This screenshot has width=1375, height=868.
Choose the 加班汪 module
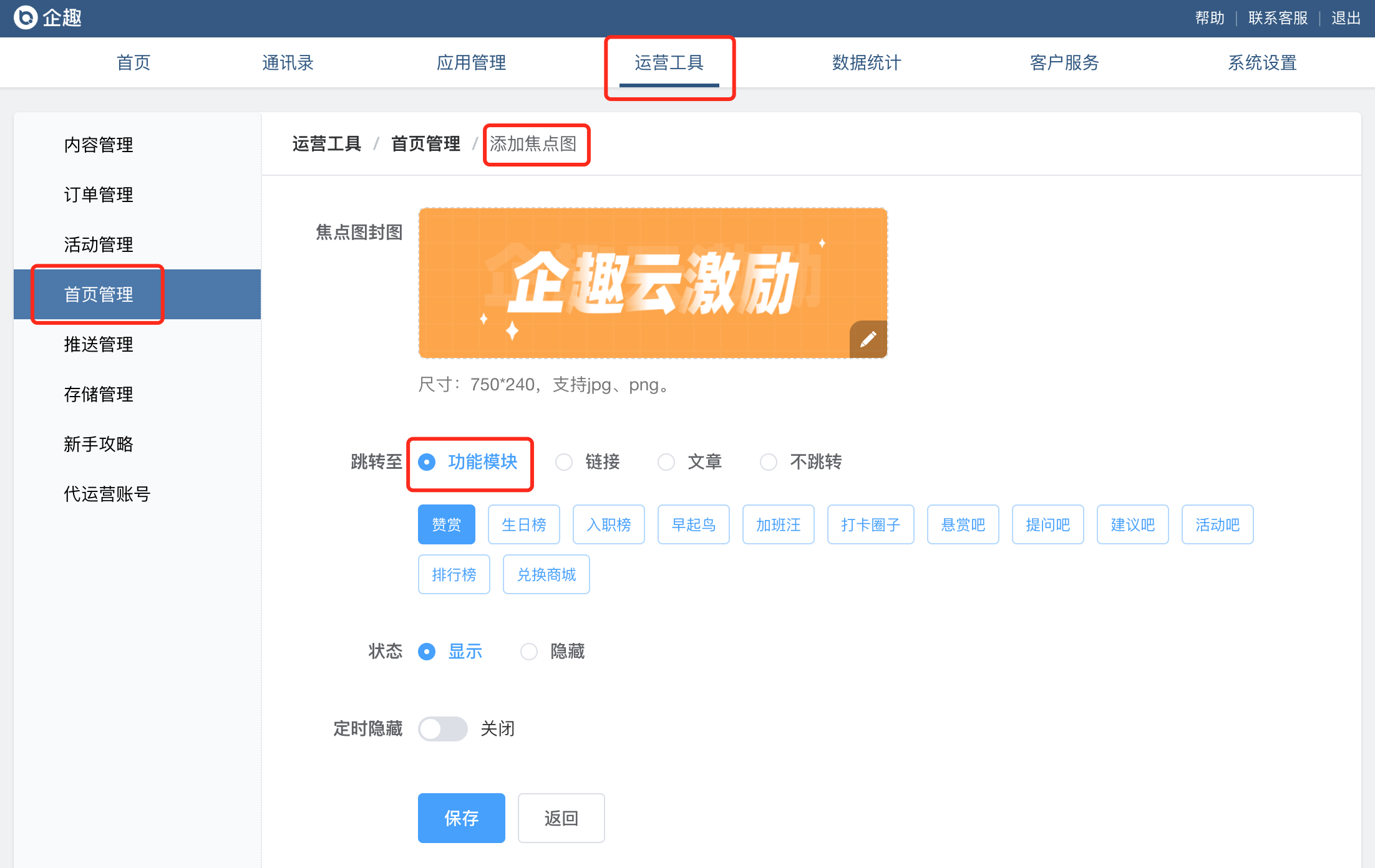click(x=779, y=524)
